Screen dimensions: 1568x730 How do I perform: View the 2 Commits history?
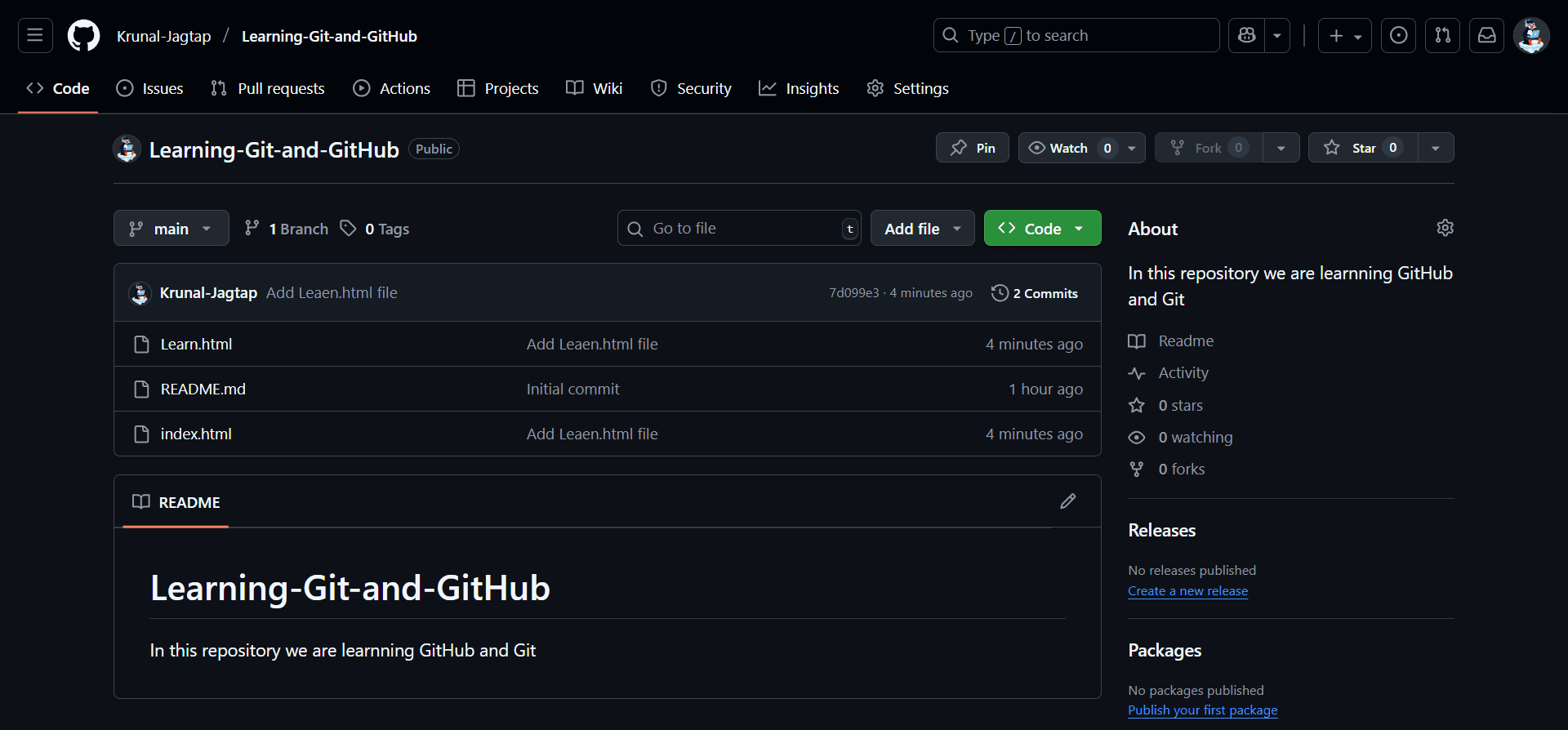(x=1035, y=293)
